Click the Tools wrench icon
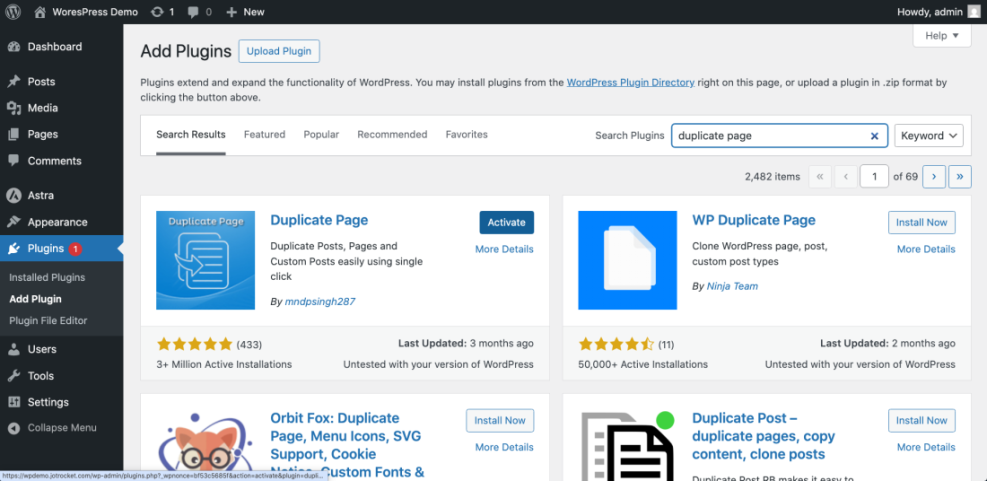The width and height of the screenshot is (987, 481). coord(14,376)
